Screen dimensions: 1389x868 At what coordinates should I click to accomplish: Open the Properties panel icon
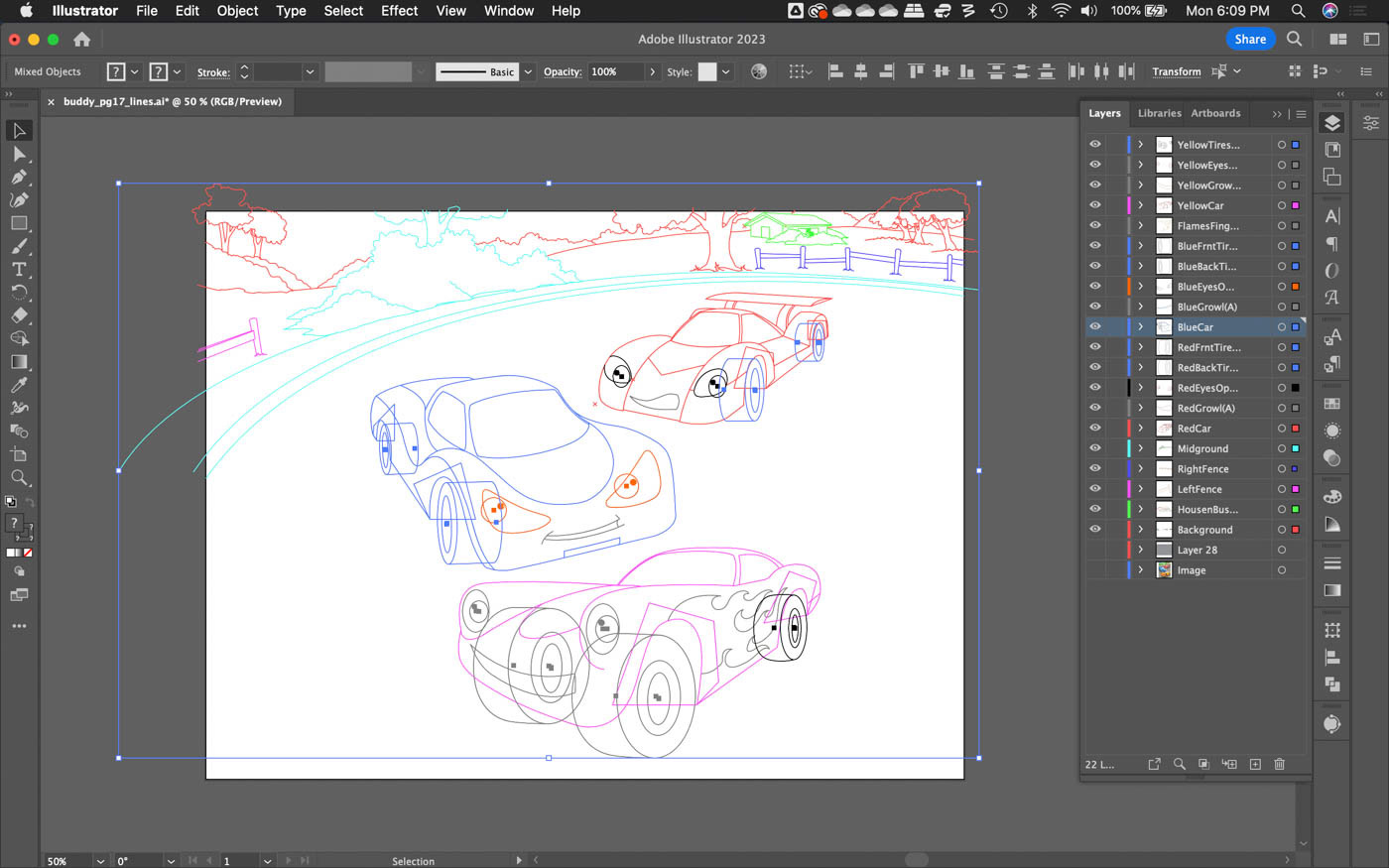[x=1370, y=123]
